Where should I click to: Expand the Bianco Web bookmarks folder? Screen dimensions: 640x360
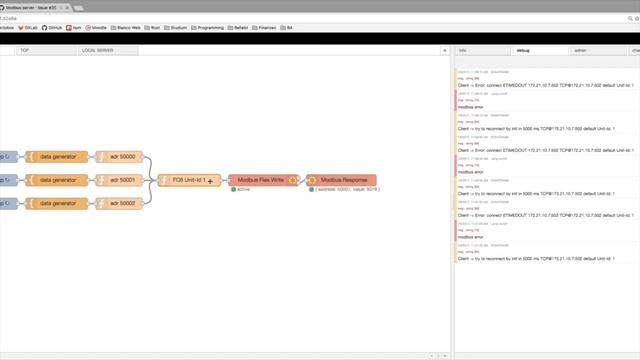[x=126, y=28]
